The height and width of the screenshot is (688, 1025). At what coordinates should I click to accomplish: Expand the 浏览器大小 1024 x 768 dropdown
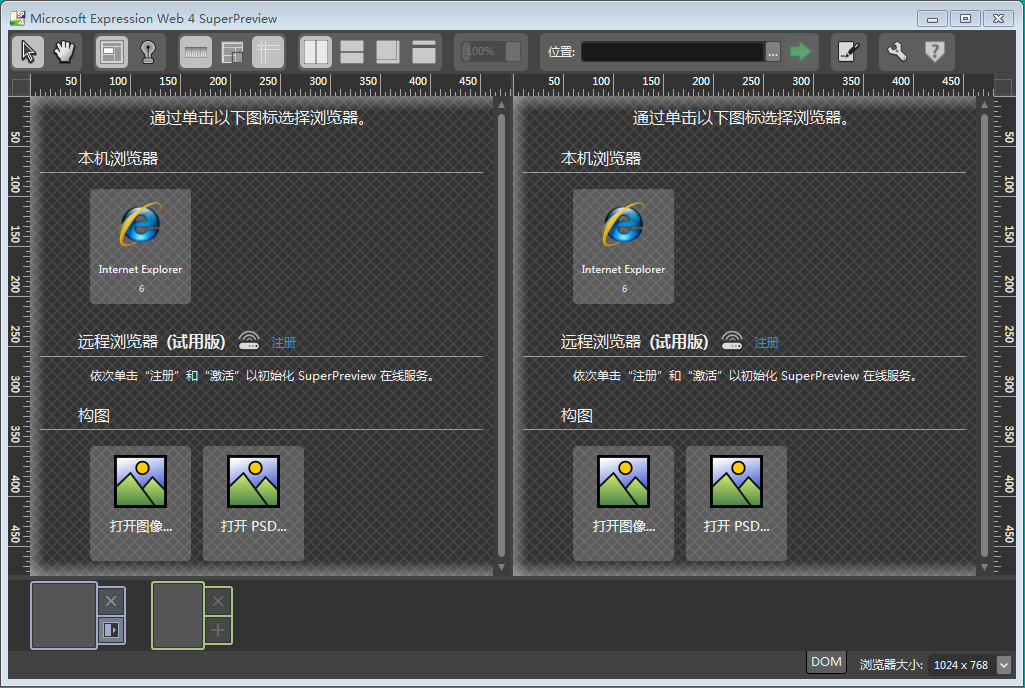coord(1004,665)
